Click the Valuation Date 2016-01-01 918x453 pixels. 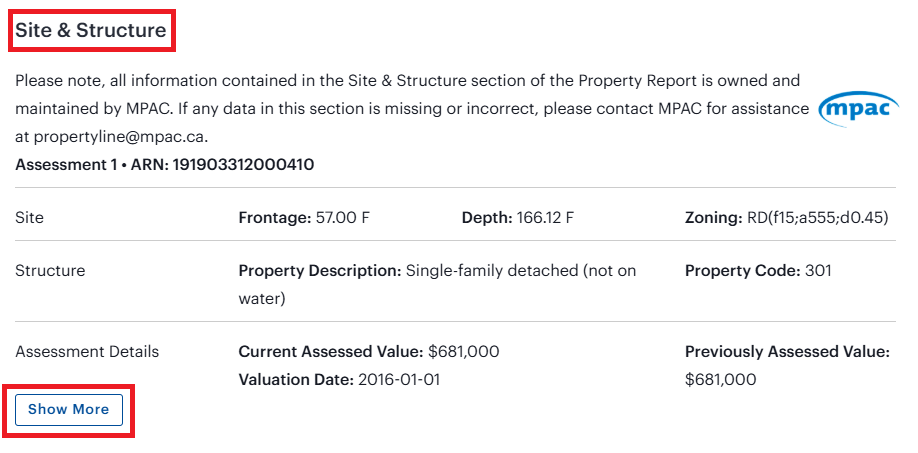[397, 379]
